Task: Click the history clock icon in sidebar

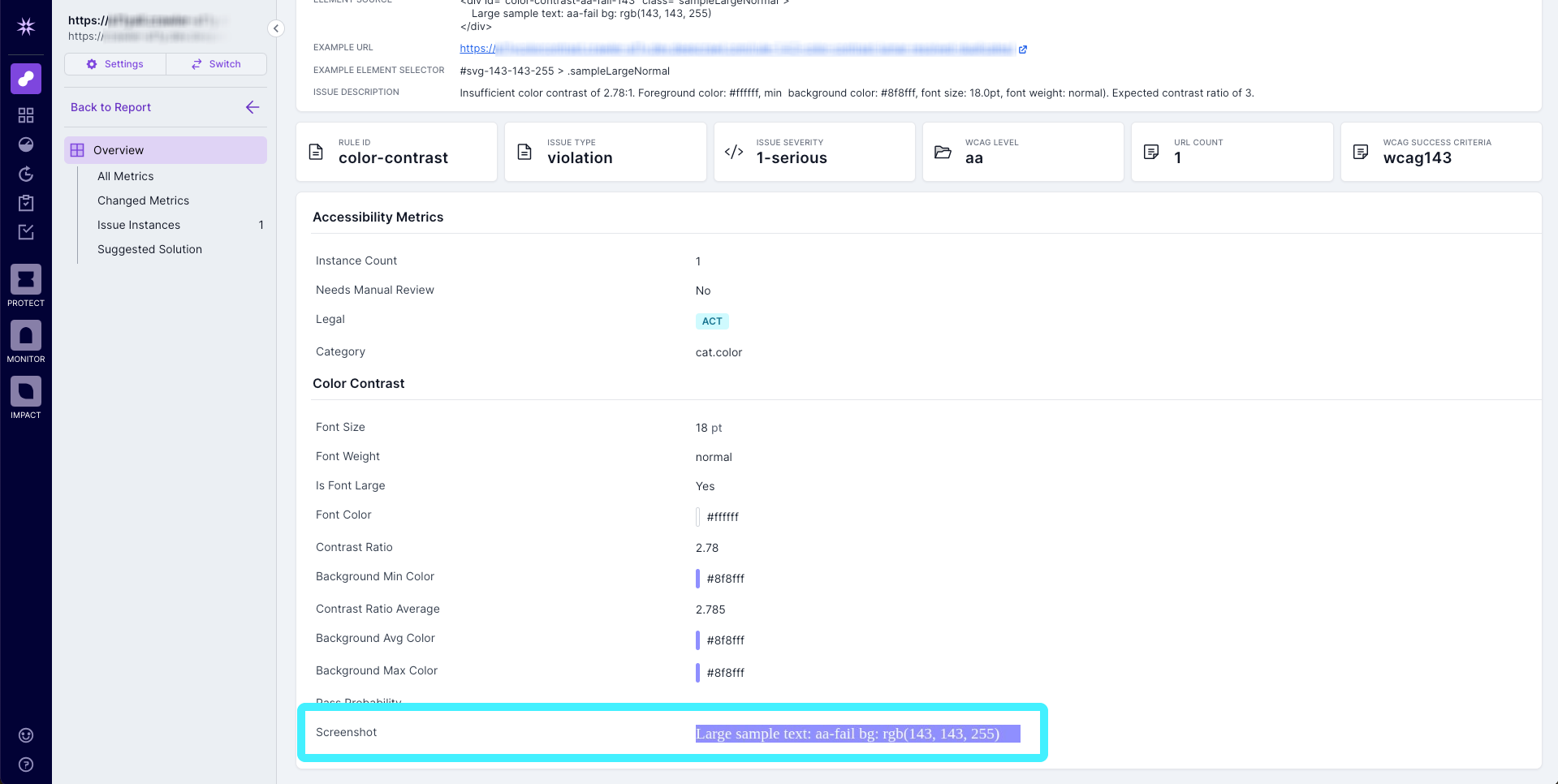Action: tap(26, 174)
